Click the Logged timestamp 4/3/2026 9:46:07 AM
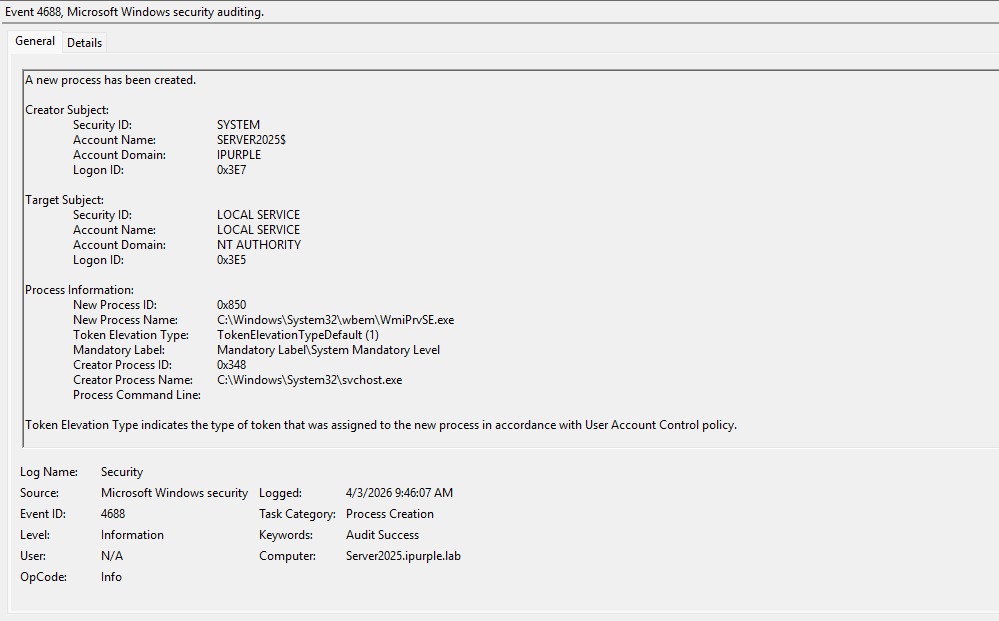The width and height of the screenshot is (999, 621). (399, 493)
